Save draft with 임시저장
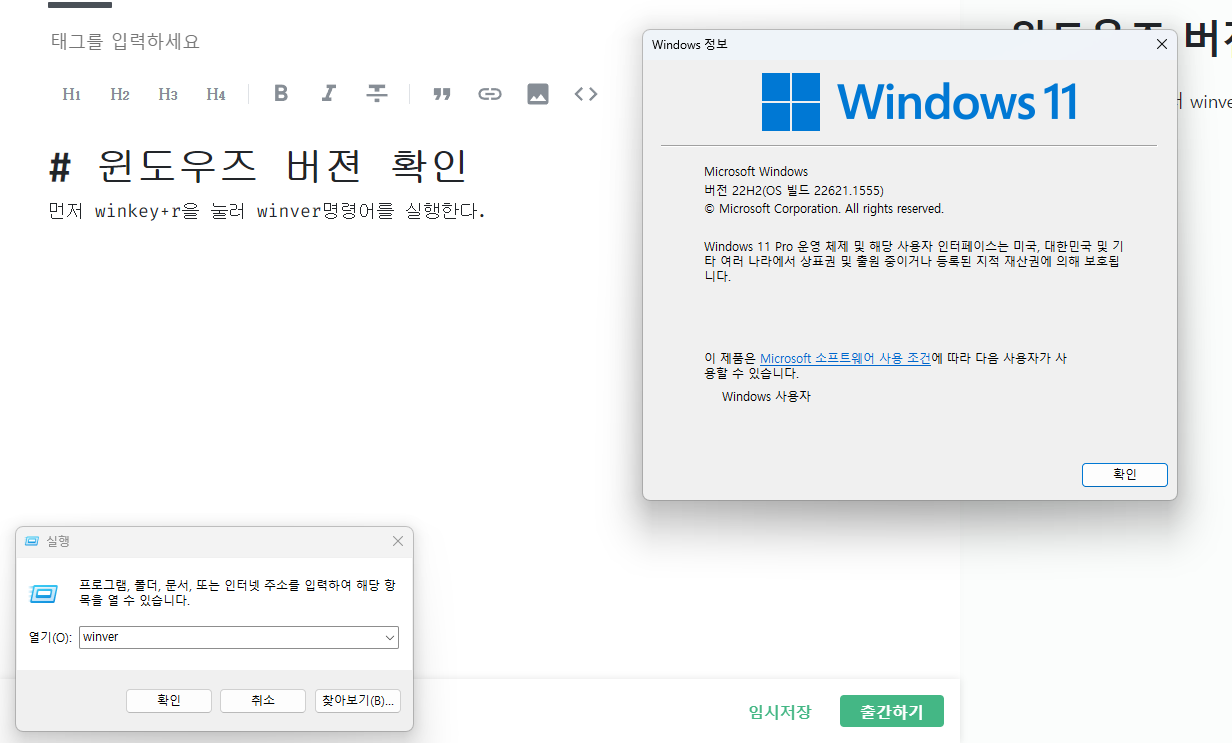 [x=780, y=712]
